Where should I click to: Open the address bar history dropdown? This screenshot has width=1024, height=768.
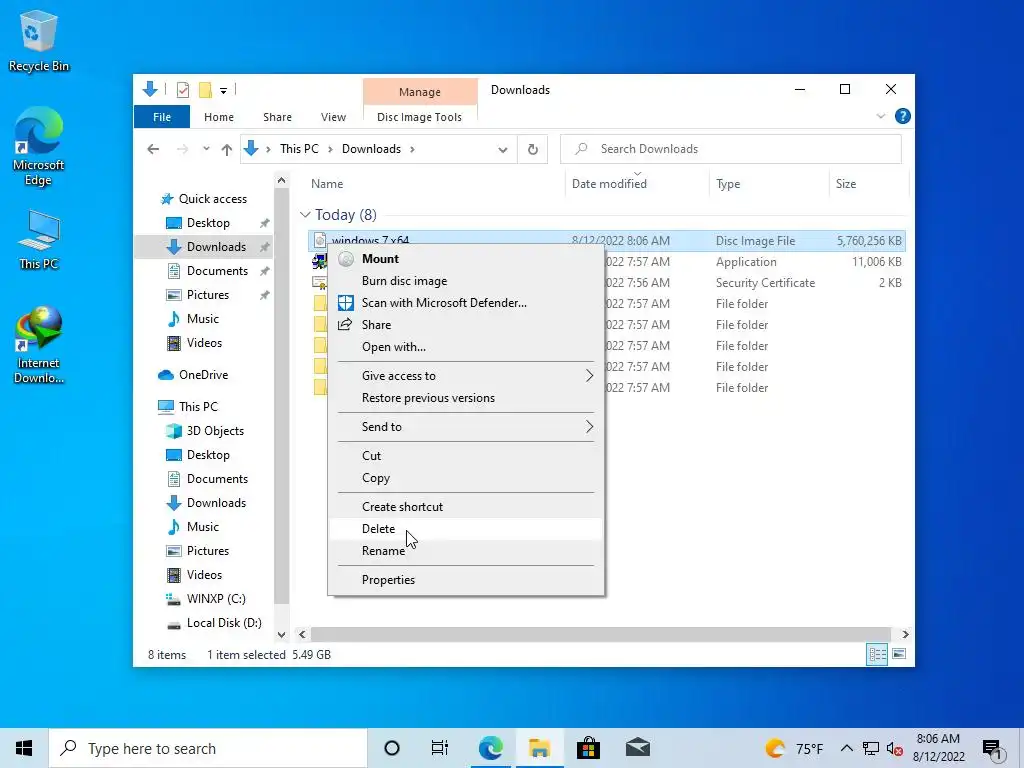click(x=502, y=150)
